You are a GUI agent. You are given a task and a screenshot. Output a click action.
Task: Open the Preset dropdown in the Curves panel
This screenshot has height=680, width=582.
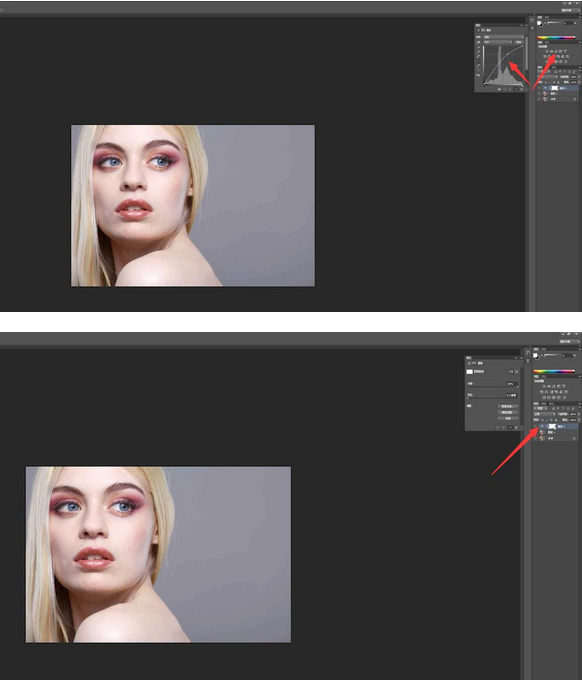(504, 37)
